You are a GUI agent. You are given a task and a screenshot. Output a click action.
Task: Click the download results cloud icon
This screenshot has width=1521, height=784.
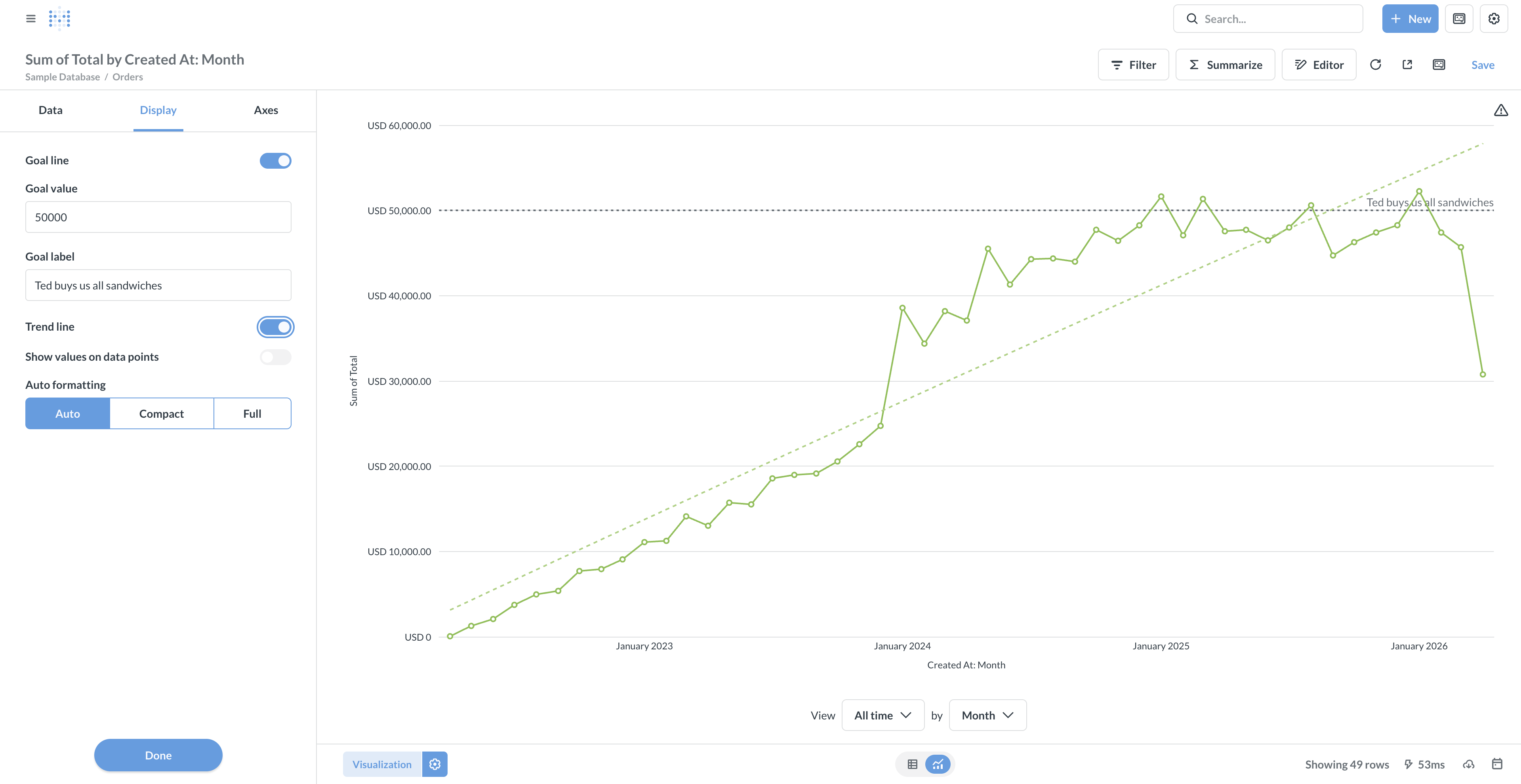coord(1468,765)
